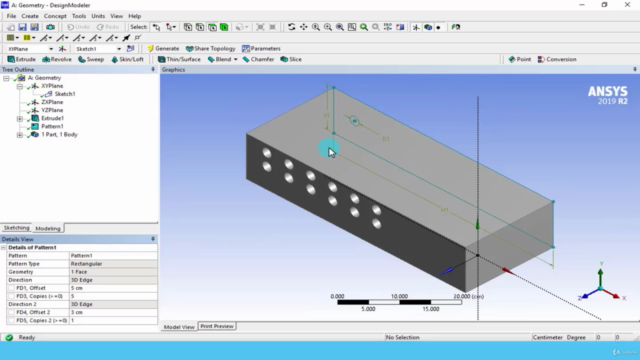Switch to the Sketching tab
The height and width of the screenshot is (360, 640).
pos(17,228)
